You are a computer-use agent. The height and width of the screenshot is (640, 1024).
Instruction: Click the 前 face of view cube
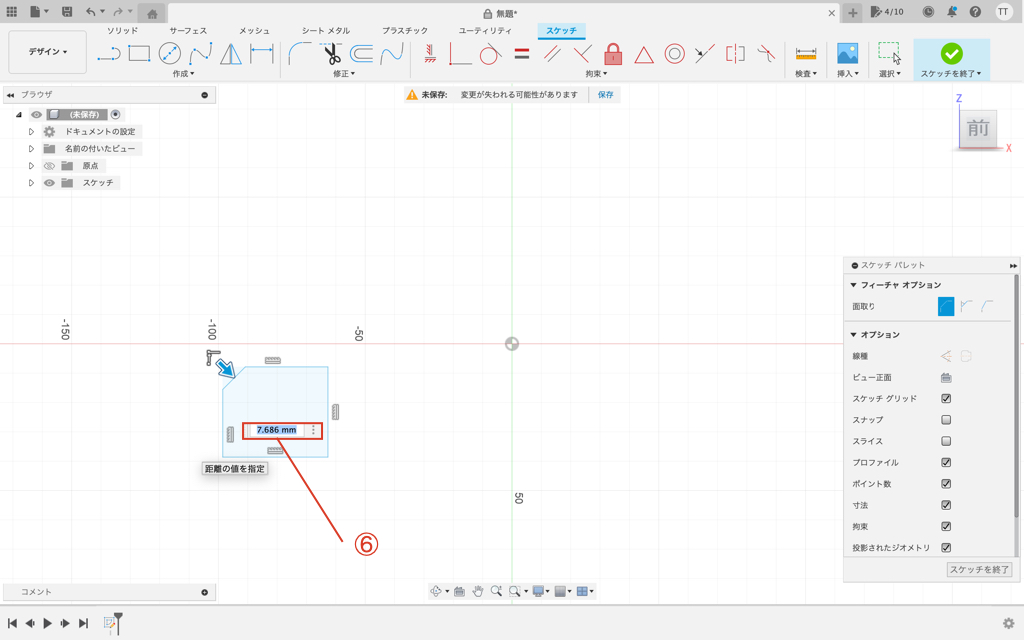[x=978, y=129]
